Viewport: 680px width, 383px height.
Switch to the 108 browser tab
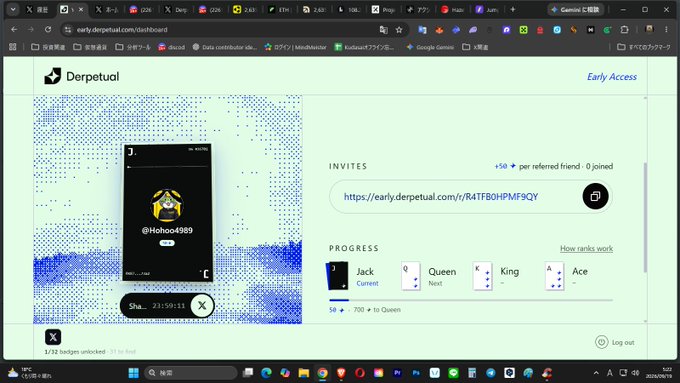[348, 9]
